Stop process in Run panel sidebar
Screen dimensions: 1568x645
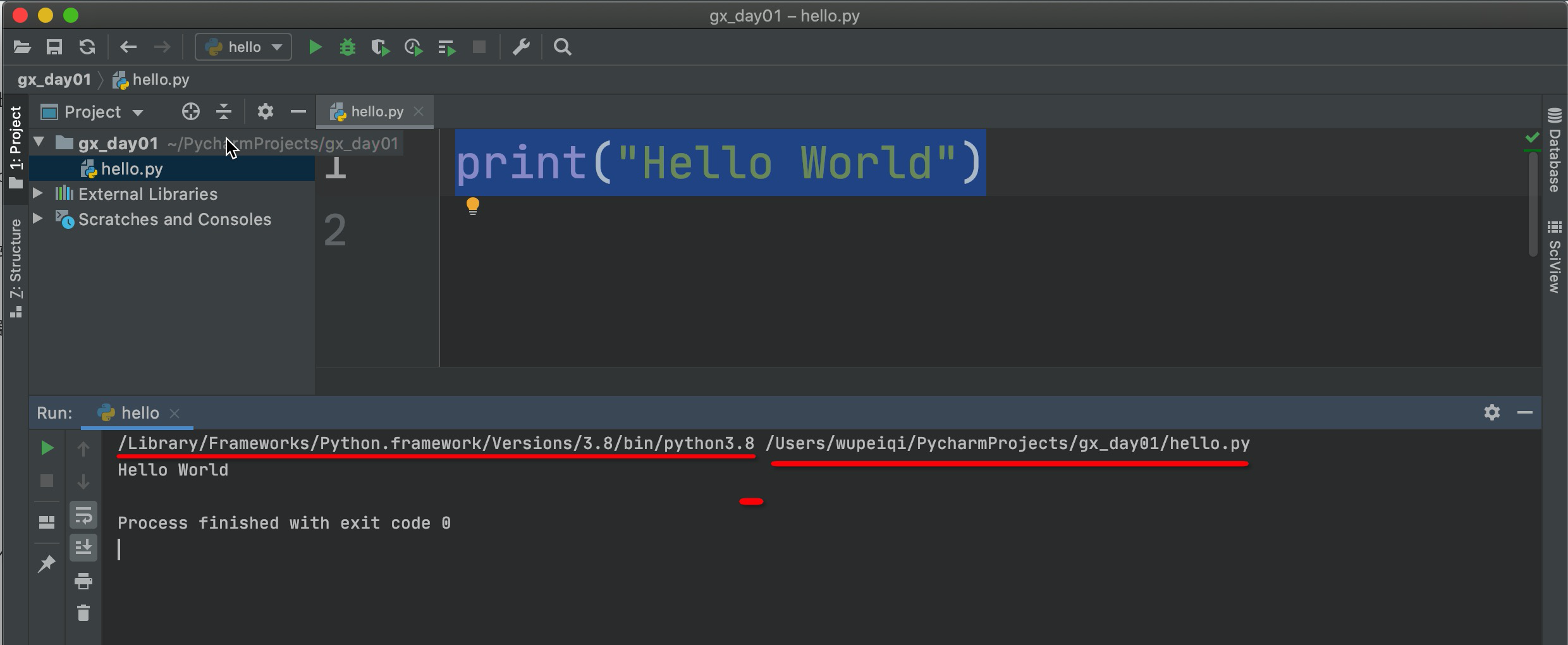coord(47,481)
